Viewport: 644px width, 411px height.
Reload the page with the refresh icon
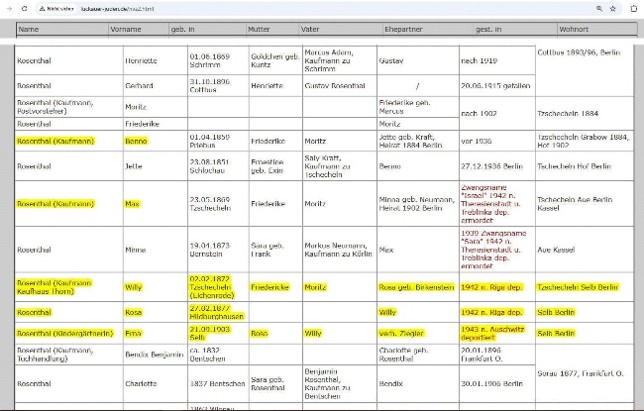(24, 8)
